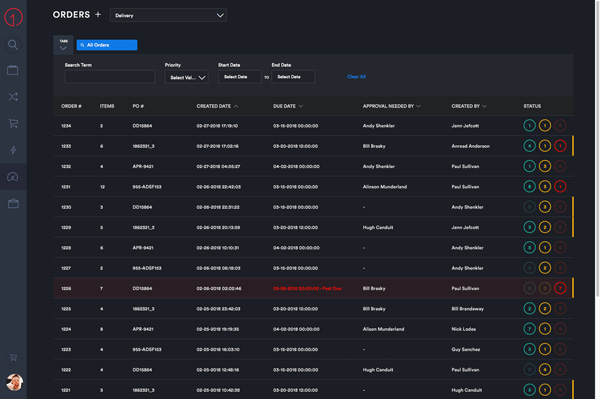Open the Delivery order type dropdown
This screenshot has width=600, height=399.
pos(168,15)
